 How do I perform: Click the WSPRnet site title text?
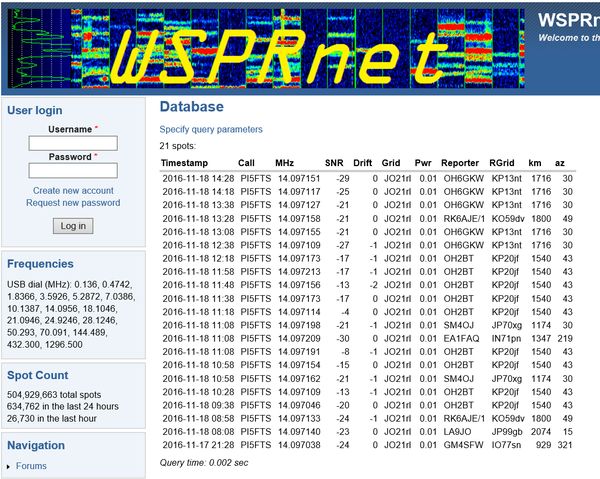[x=568, y=20]
